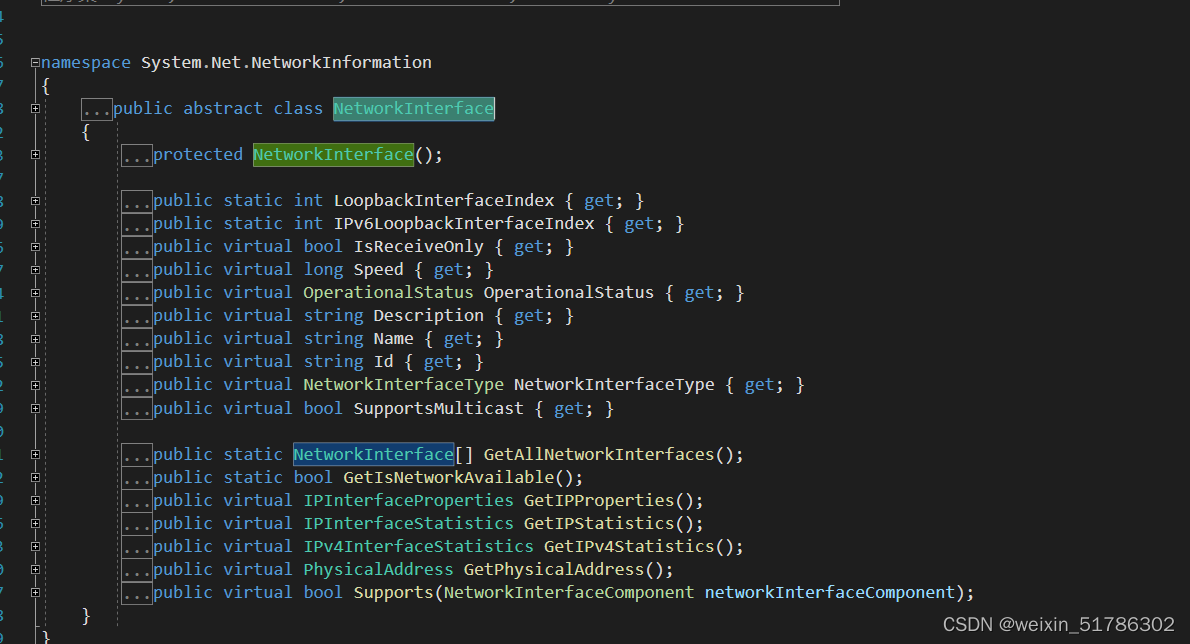This screenshot has height=644, width=1190.
Task: Expand the collapsed box before the Name property
Action: pyautogui.click(x=137, y=338)
